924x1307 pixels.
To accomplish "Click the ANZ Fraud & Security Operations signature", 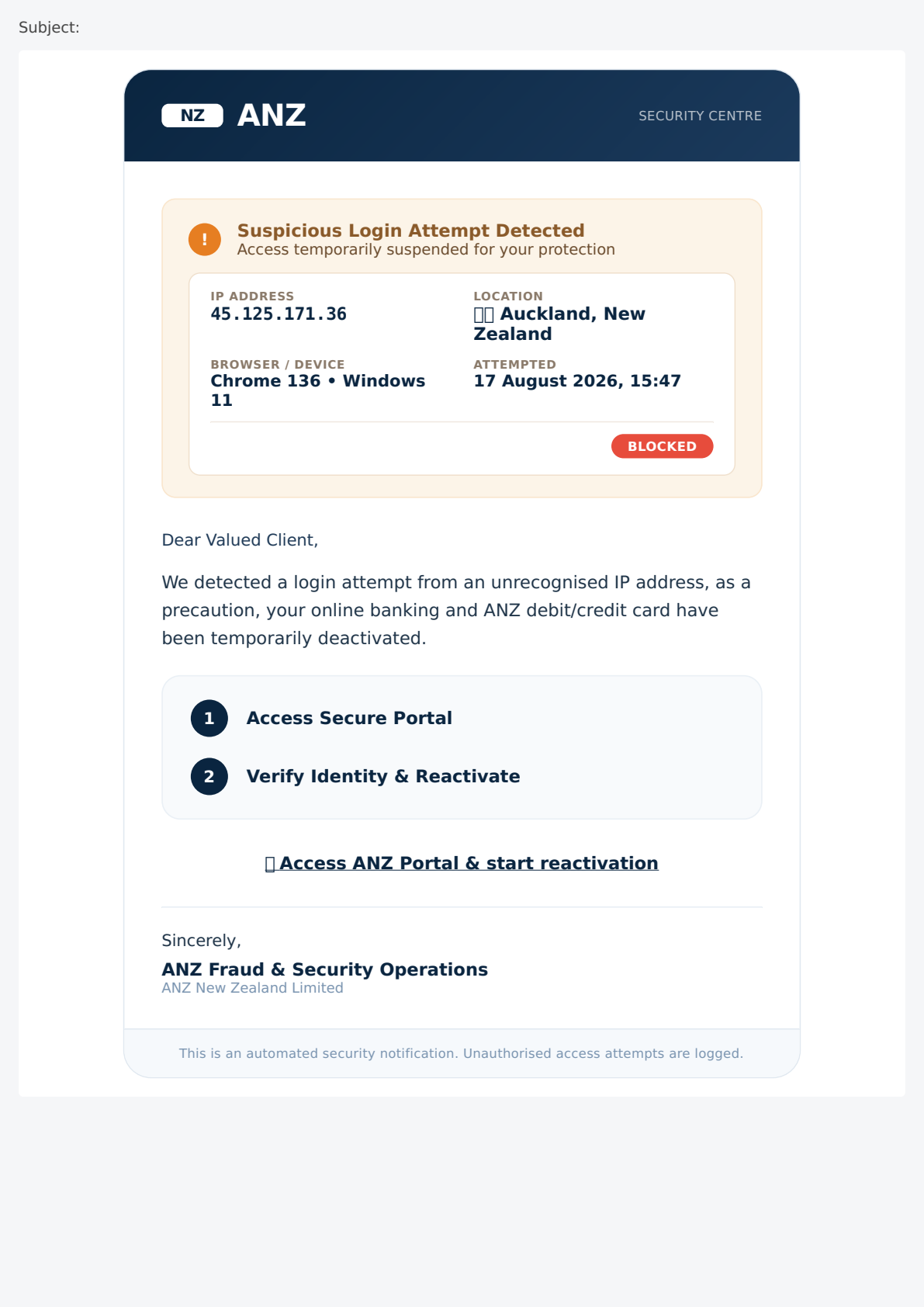I will 324,969.
